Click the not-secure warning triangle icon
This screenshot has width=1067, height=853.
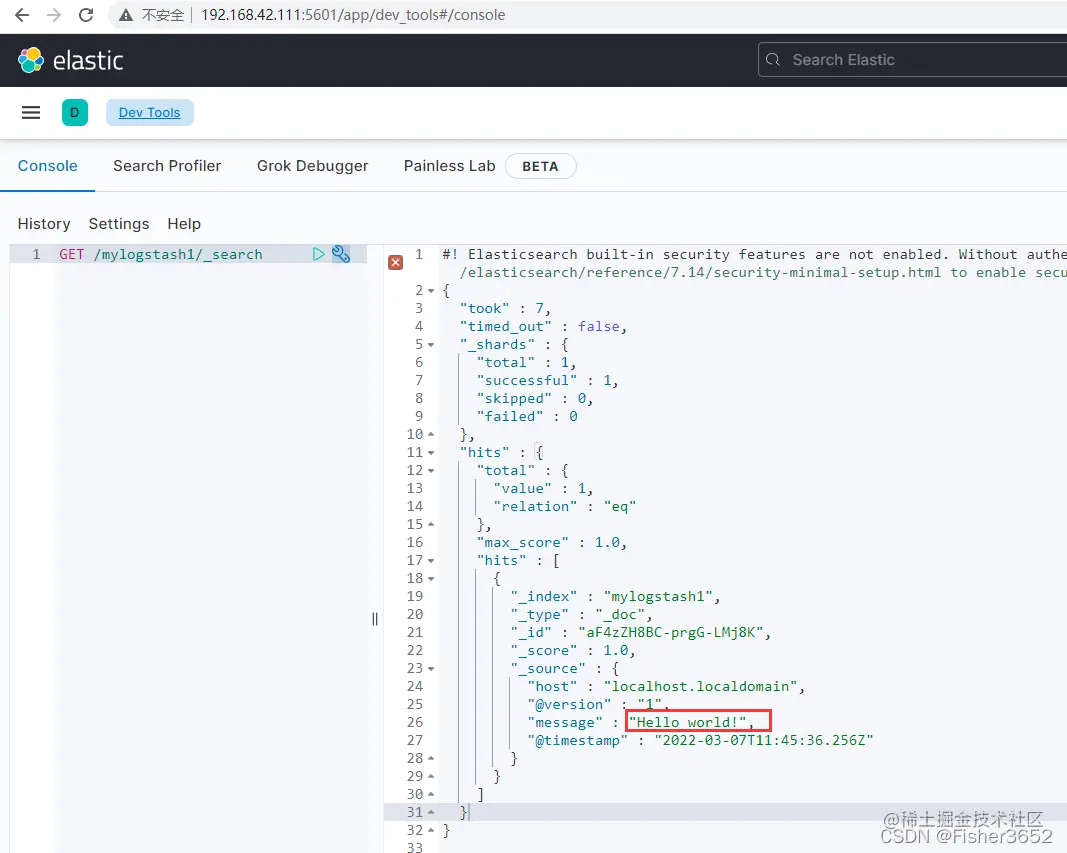[126, 15]
